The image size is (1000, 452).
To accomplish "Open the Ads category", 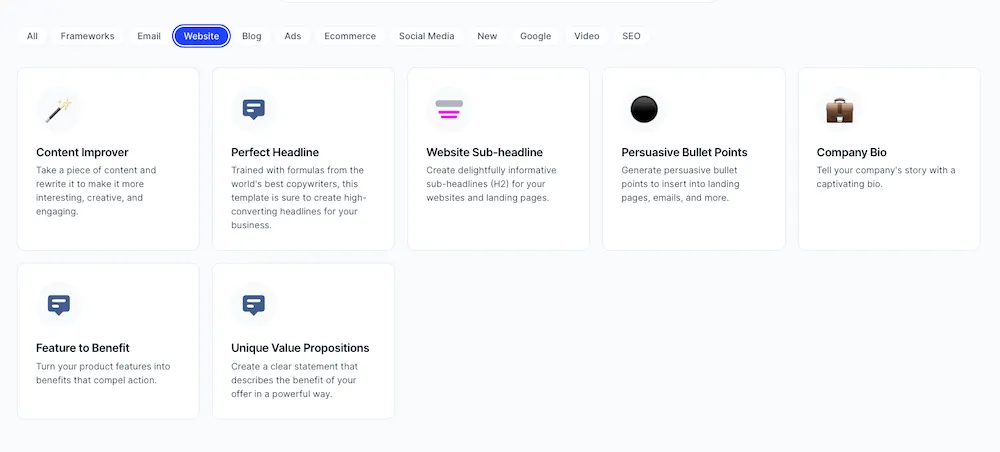I will click(293, 36).
